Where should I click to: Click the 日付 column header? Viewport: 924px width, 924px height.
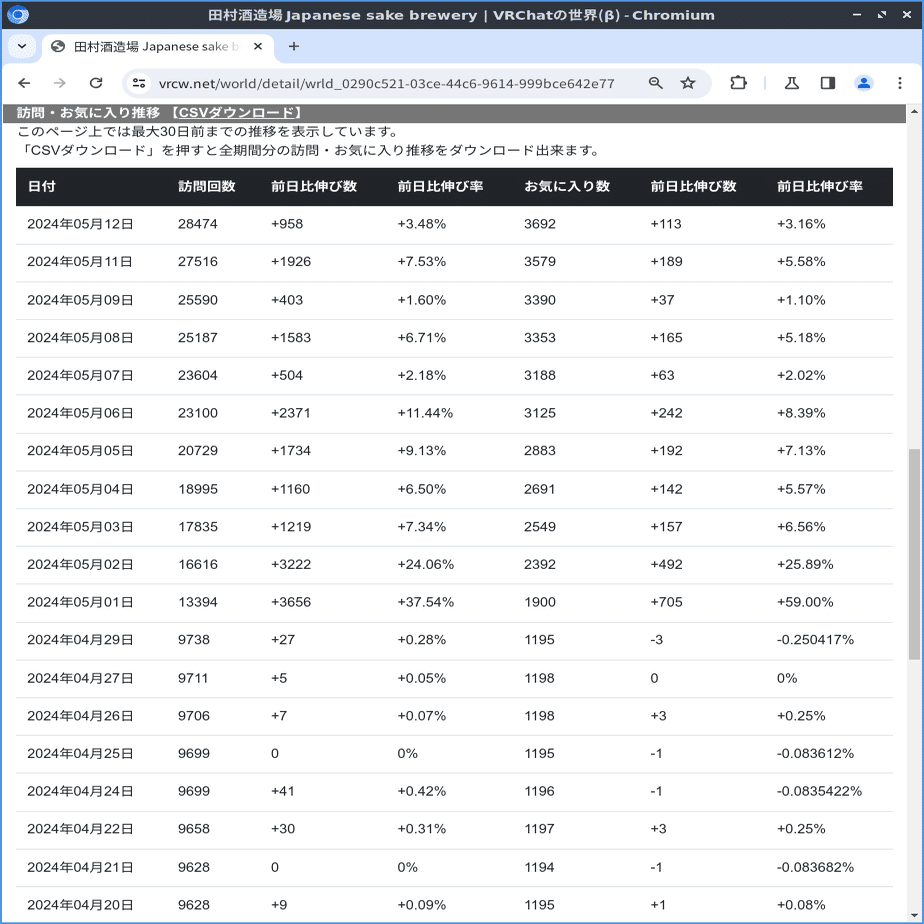pos(42,187)
